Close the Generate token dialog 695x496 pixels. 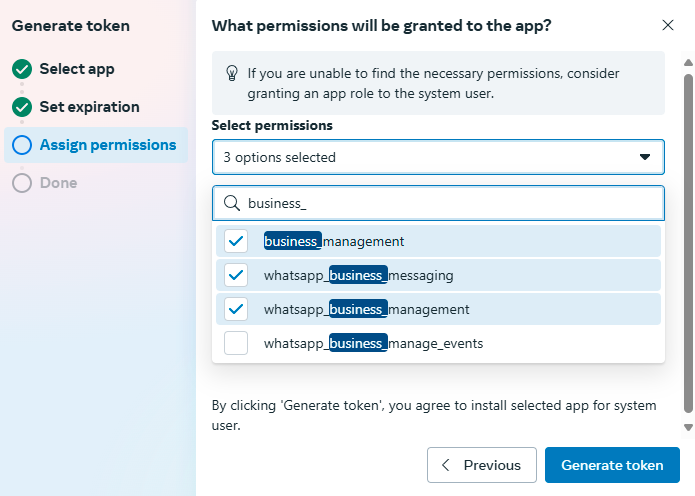tap(668, 26)
